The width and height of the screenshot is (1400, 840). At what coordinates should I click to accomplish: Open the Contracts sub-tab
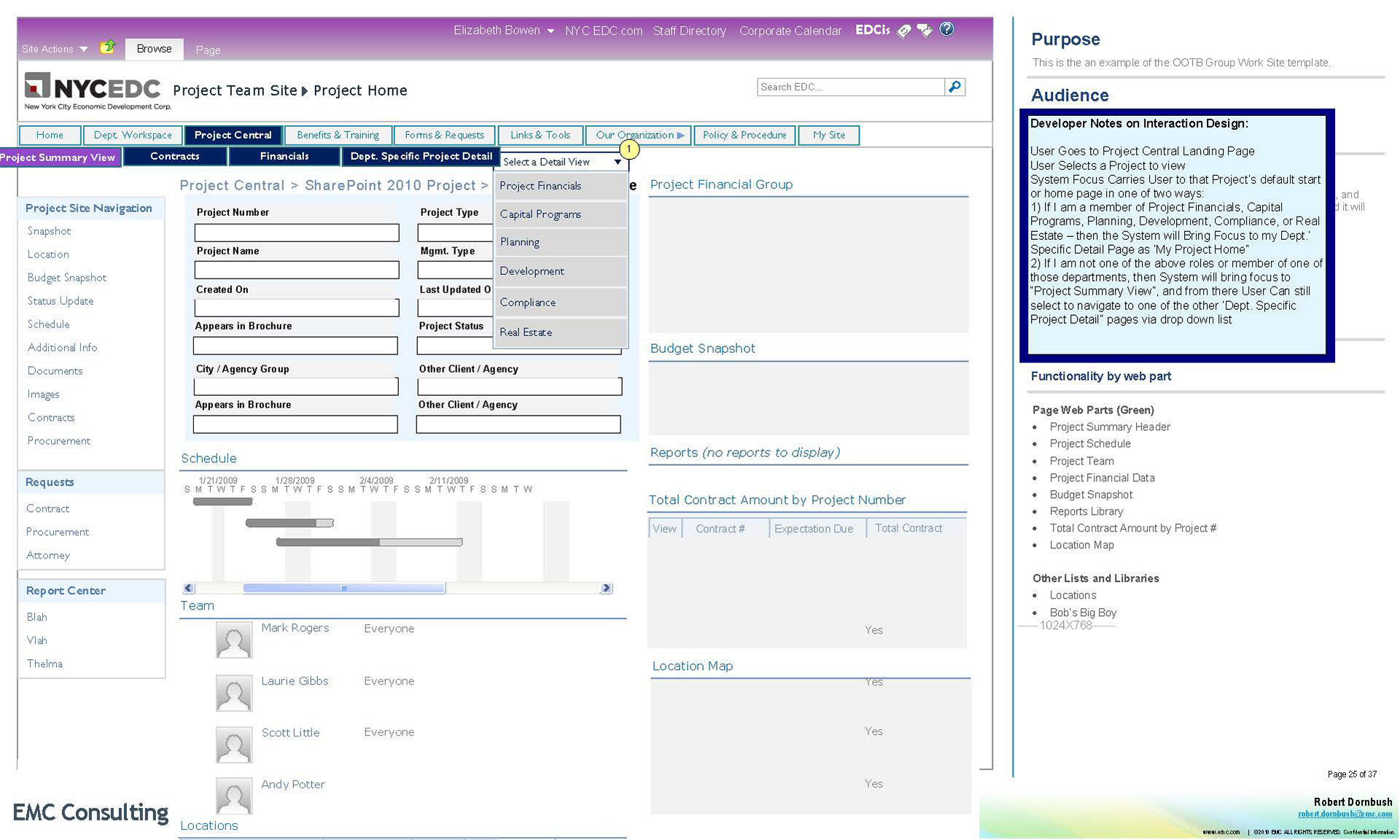tap(175, 156)
